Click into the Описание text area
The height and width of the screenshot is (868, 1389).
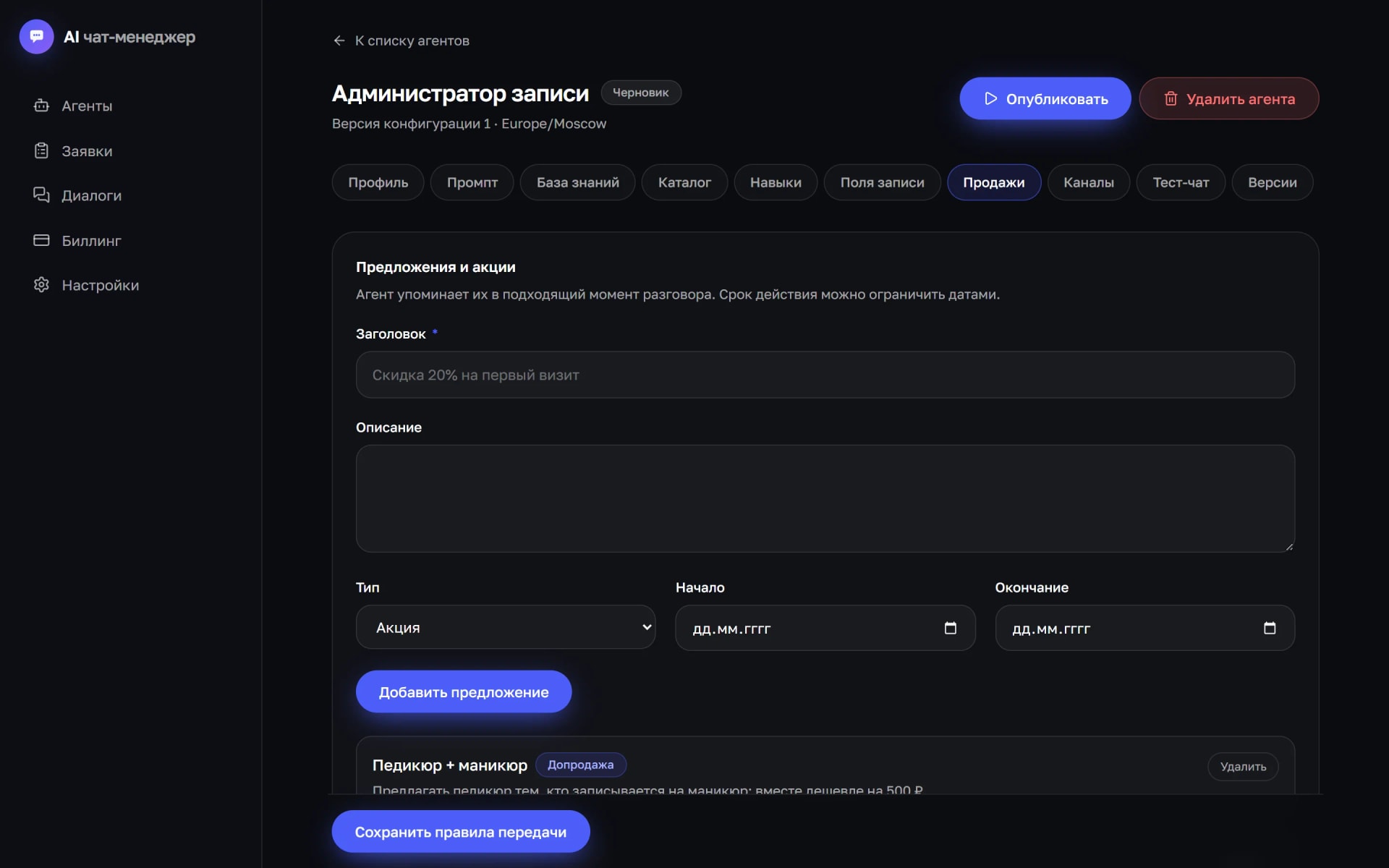click(825, 498)
